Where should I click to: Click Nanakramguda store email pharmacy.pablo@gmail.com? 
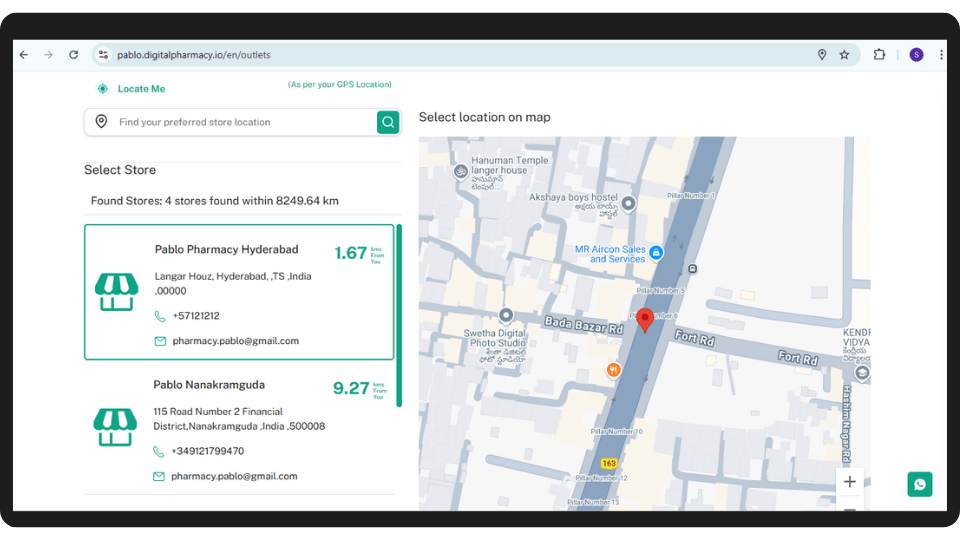point(234,476)
